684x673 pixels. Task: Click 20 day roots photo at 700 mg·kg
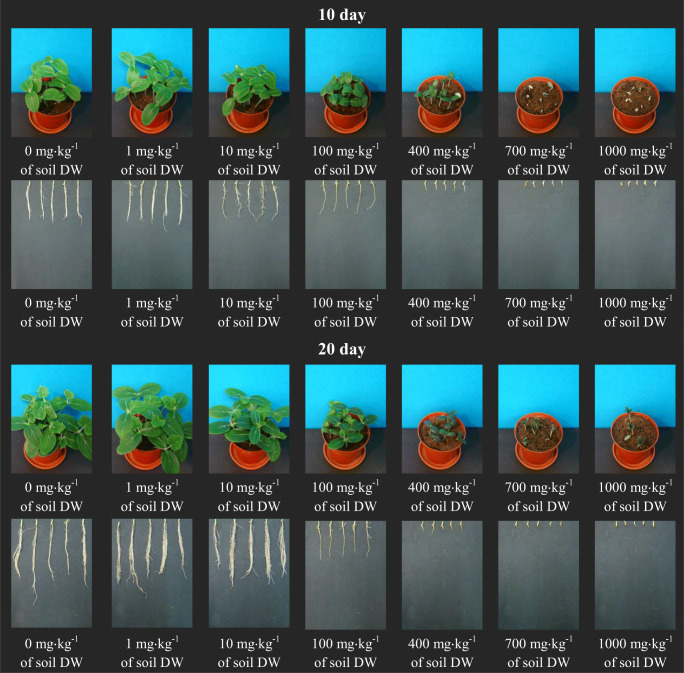click(538, 575)
